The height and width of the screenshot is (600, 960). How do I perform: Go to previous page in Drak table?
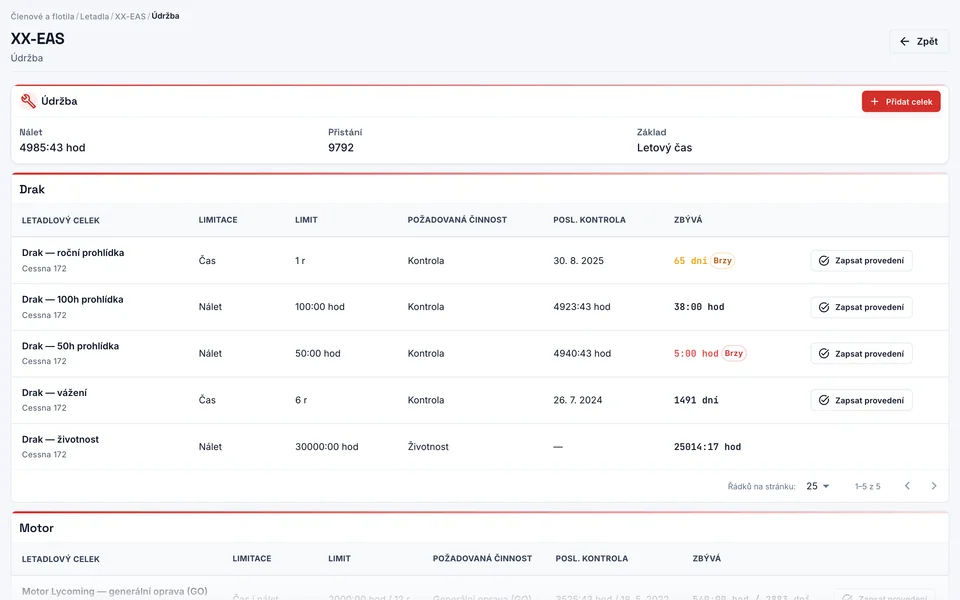[907, 486]
